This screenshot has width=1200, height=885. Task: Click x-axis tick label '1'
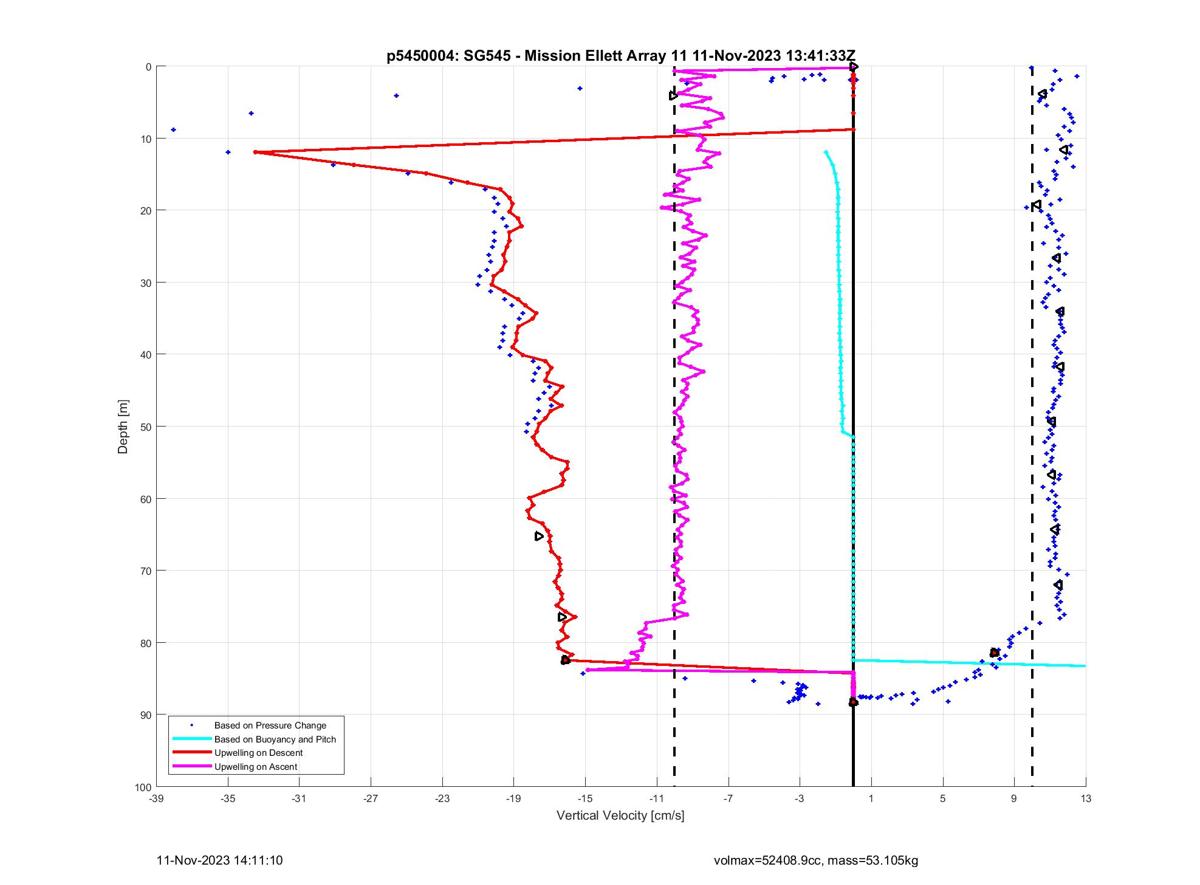[871, 798]
